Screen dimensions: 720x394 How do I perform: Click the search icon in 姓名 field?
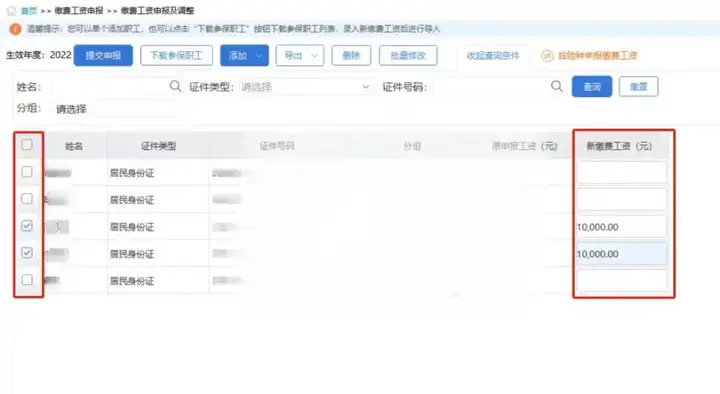click(175, 86)
